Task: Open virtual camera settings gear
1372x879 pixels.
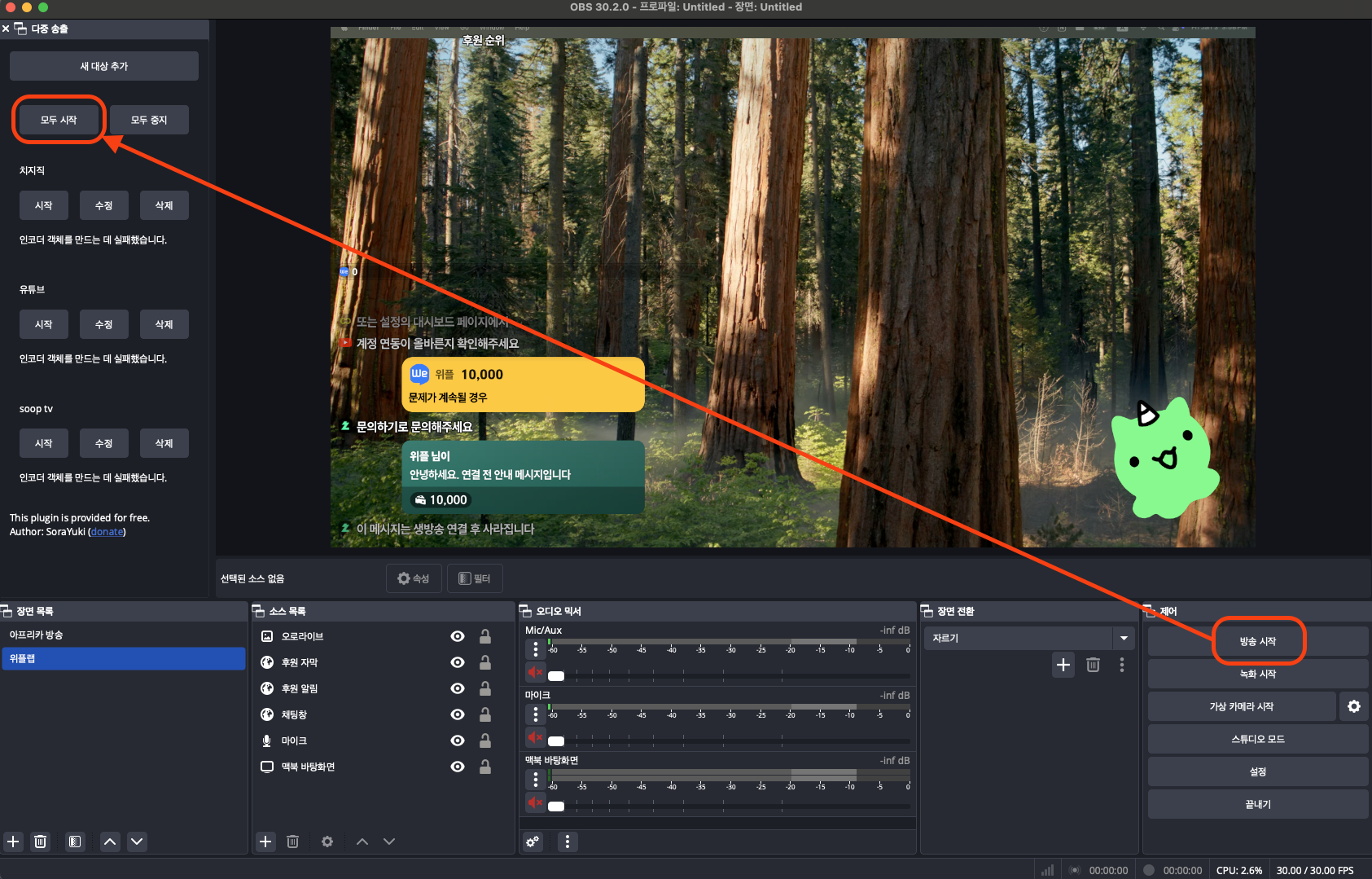Action: click(1353, 706)
